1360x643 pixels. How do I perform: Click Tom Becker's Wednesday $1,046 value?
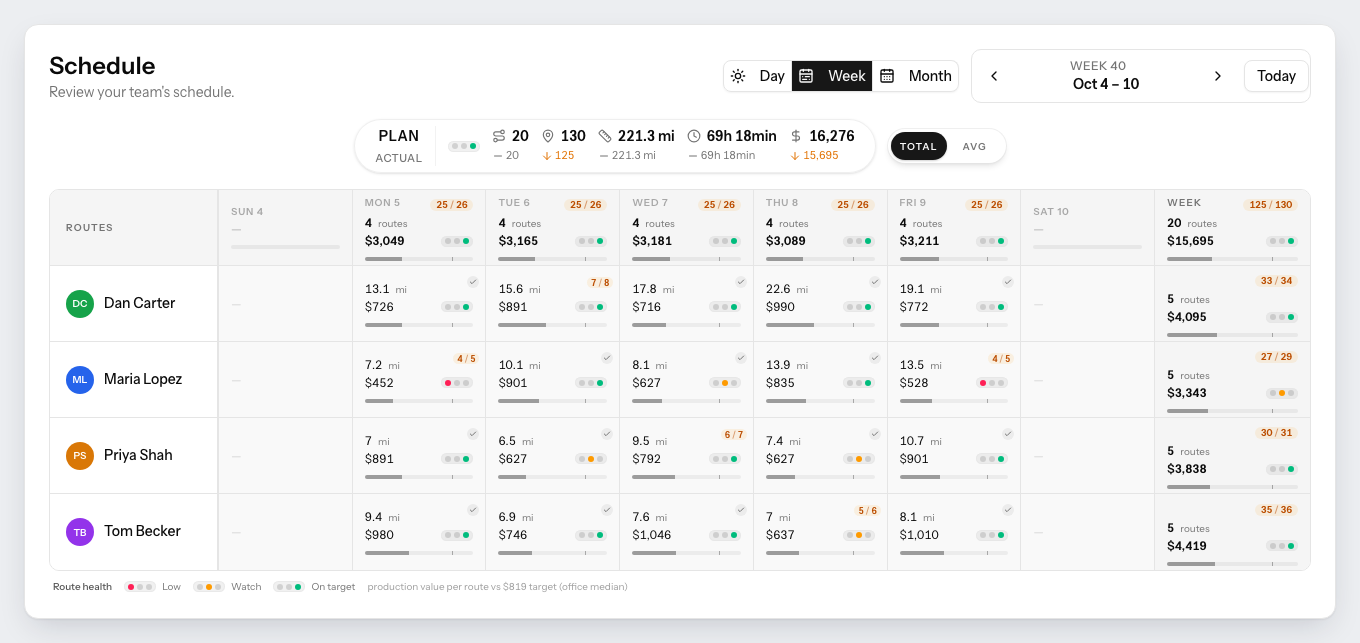[x=652, y=535]
